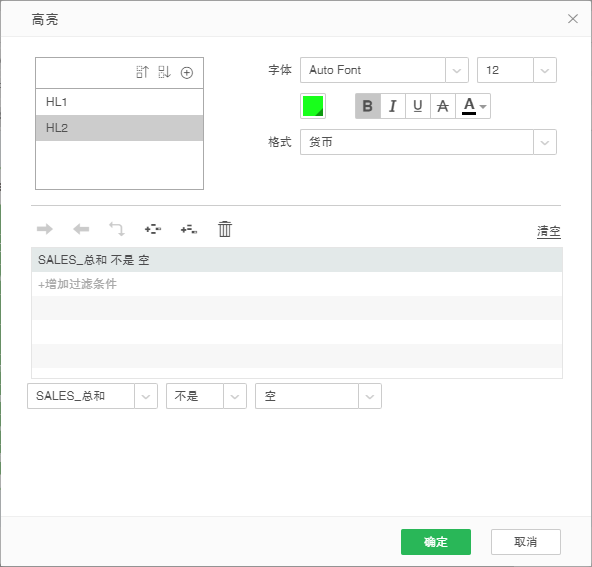592x567 pixels.
Task: Click the first add-condition branch icon
Action: coord(153,229)
